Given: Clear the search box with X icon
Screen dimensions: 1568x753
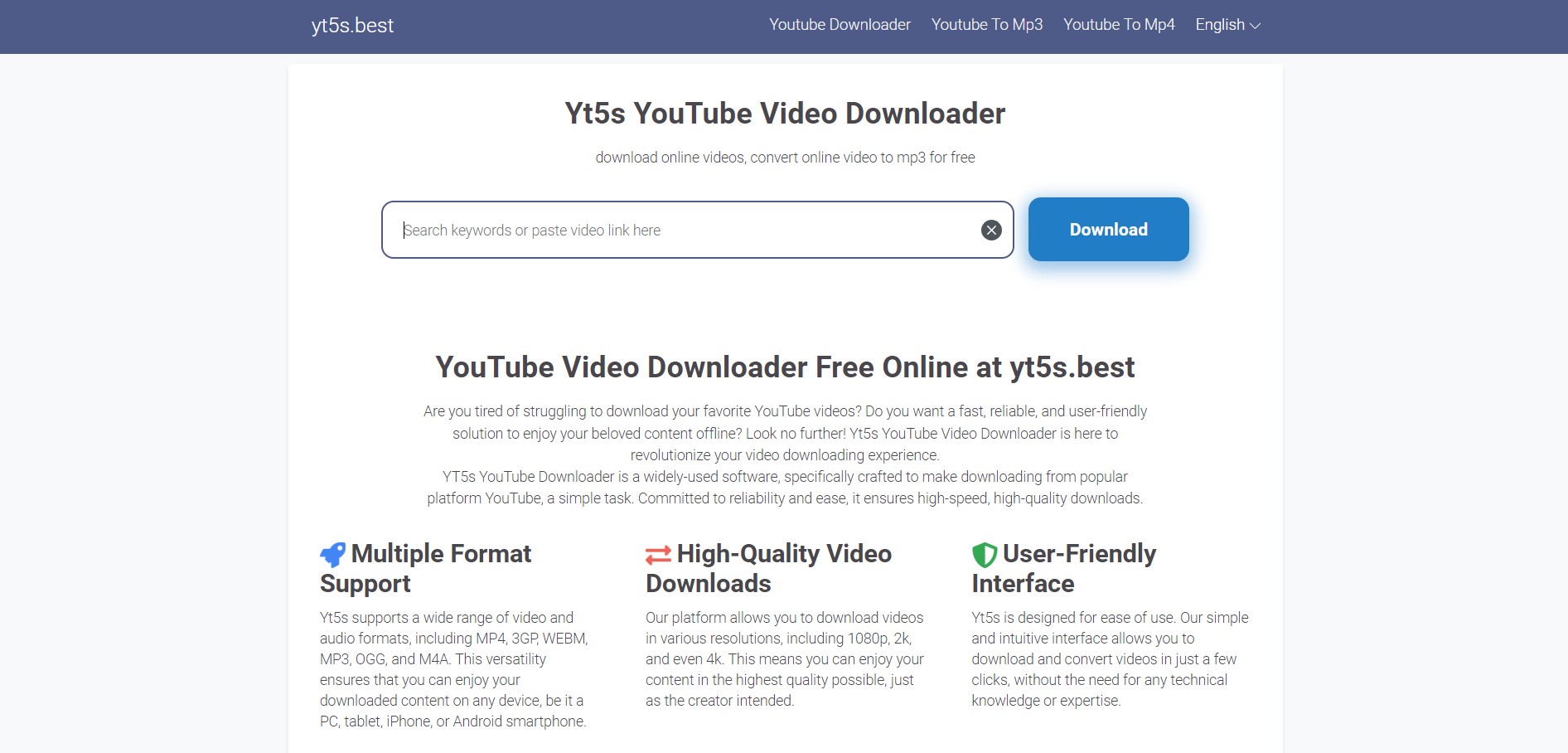Looking at the screenshot, I should [991, 231].
